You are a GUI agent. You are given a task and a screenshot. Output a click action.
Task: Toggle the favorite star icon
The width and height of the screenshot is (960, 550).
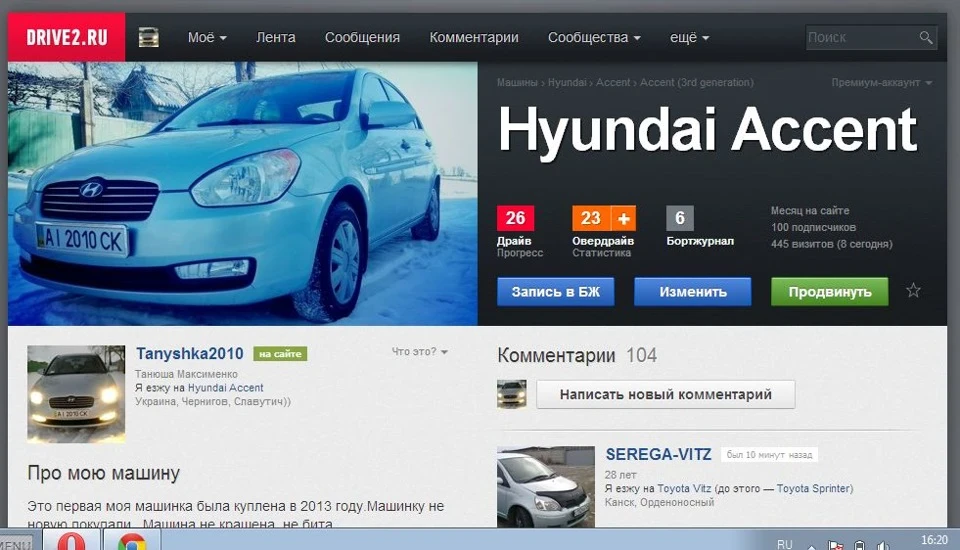click(x=913, y=290)
